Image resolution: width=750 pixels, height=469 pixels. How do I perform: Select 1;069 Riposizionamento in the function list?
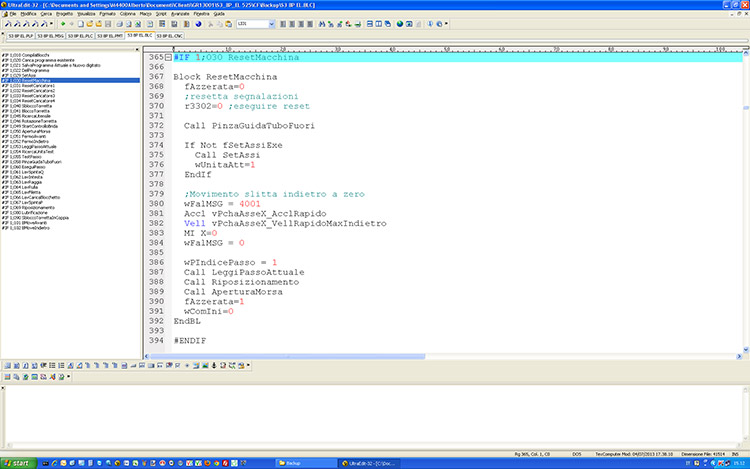click(28, 208)
